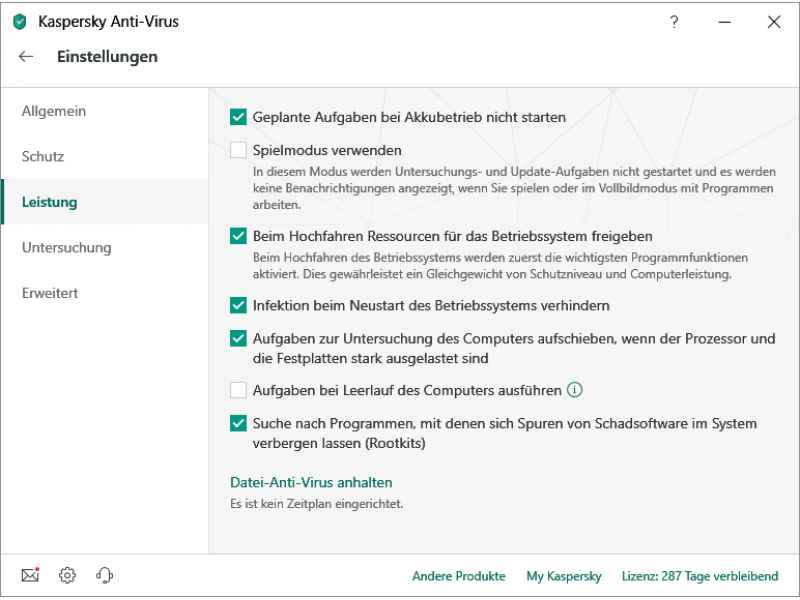
Task: Open settings via the gear icon
Action: pyautogui.click(x=68, y=575)
